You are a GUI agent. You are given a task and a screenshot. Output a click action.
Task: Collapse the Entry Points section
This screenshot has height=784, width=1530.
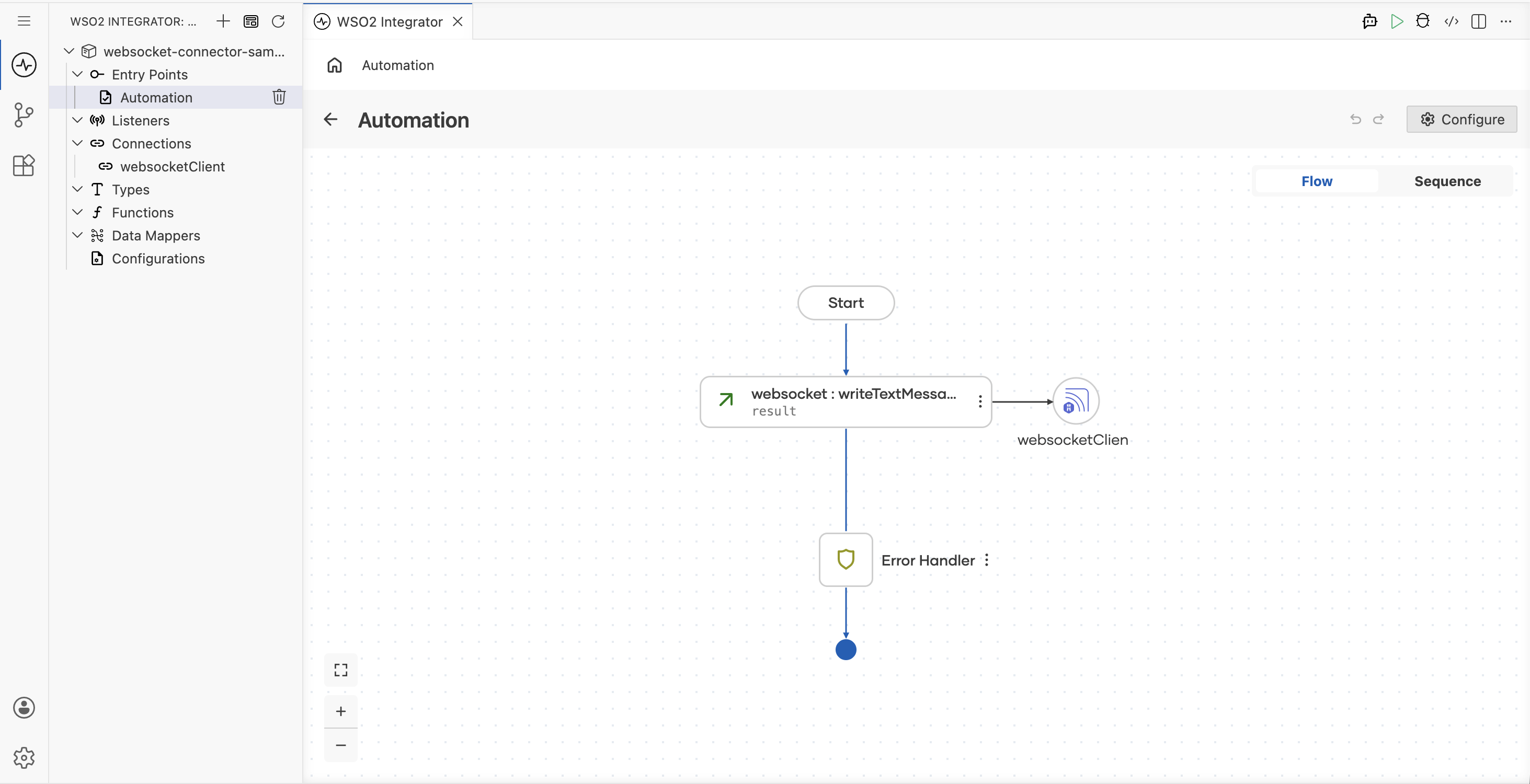[77, 74]
